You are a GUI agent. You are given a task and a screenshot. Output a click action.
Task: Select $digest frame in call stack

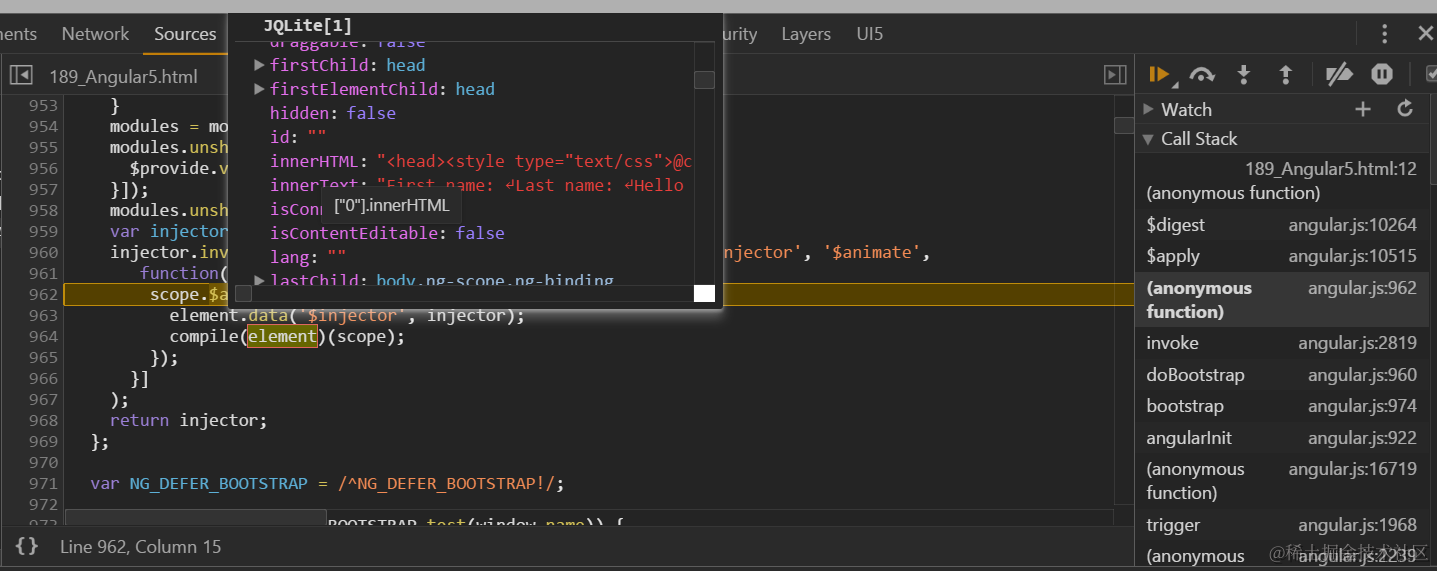pyautogui.click(x=1282, y=225)
